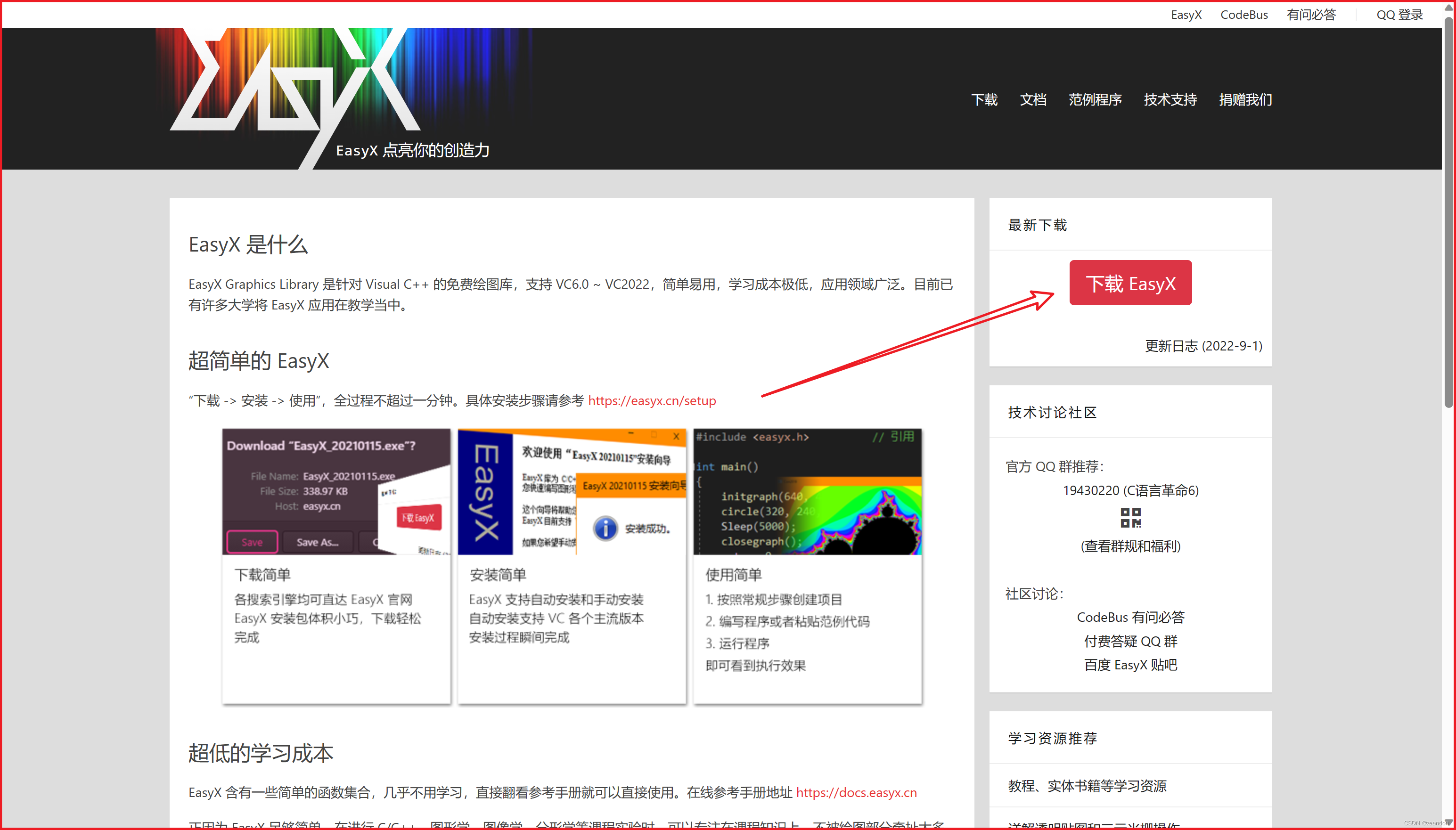The image size is (1456, 830).
Task: Click the QR code icon under QQ group
Action: (x=1130, y=518)
